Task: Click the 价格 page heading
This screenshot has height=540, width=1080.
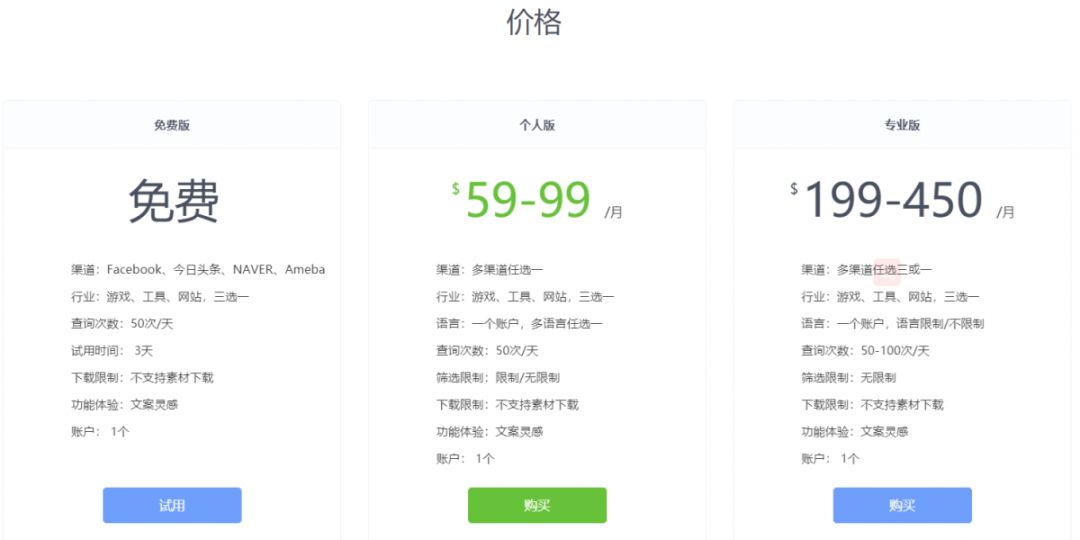Action: coord(534,22)
